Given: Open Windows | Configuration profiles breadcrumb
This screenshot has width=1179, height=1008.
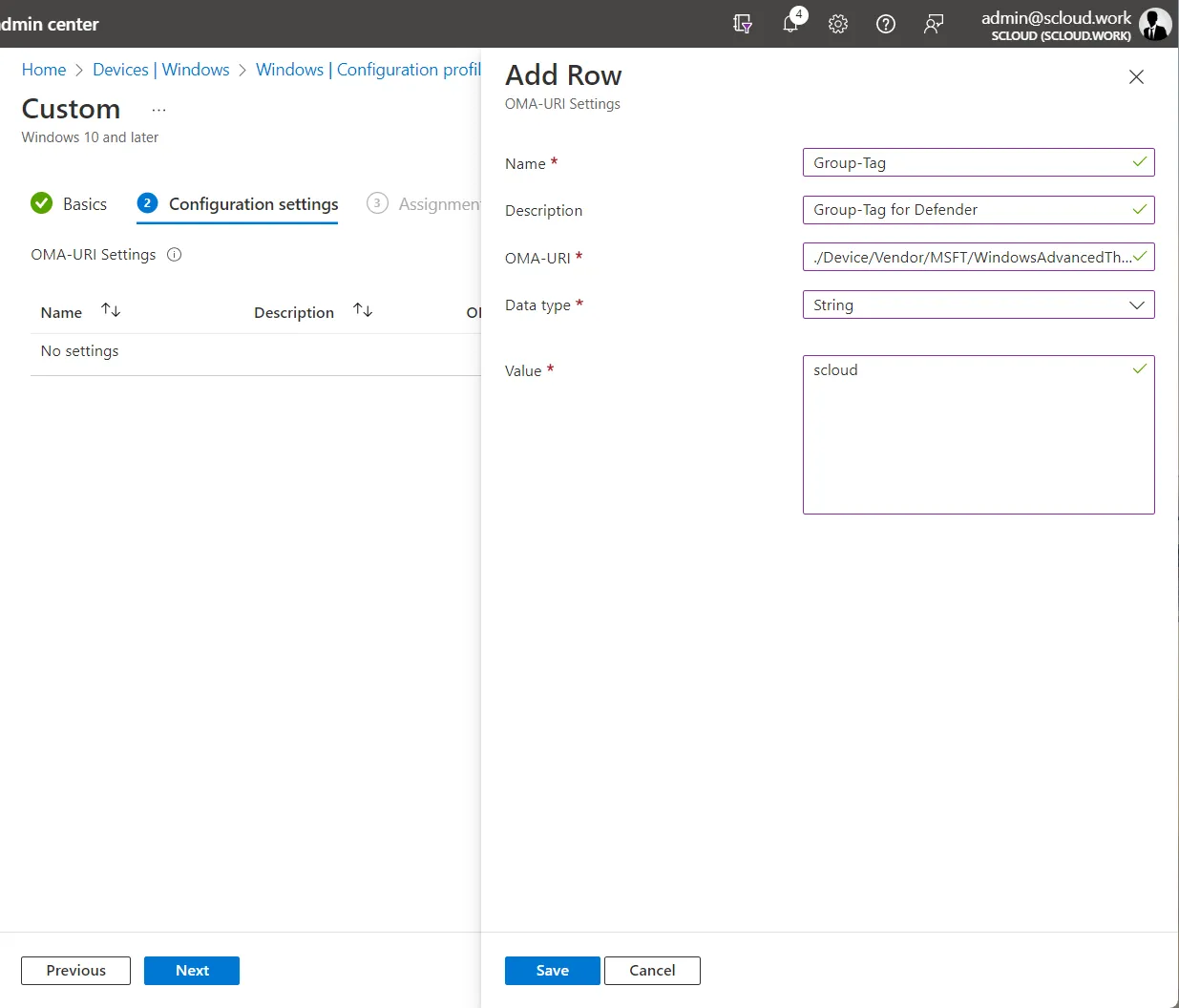Looking at the screenshot, I should point(368,70).
